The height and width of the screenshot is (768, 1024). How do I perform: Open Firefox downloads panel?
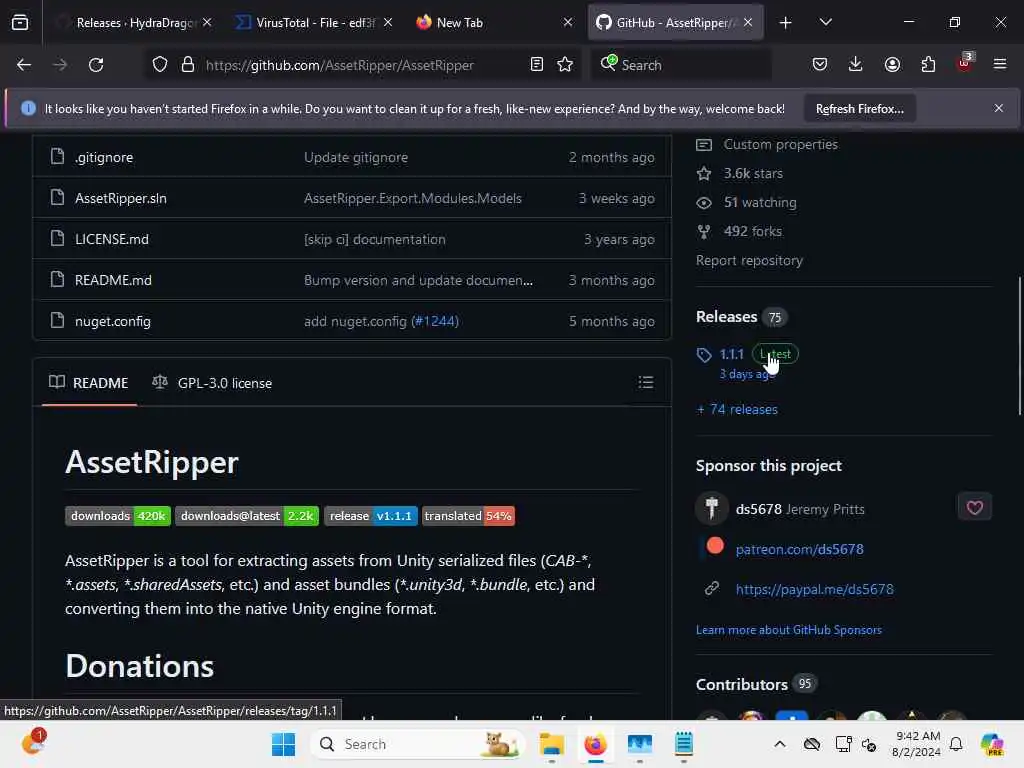[856, 65]
